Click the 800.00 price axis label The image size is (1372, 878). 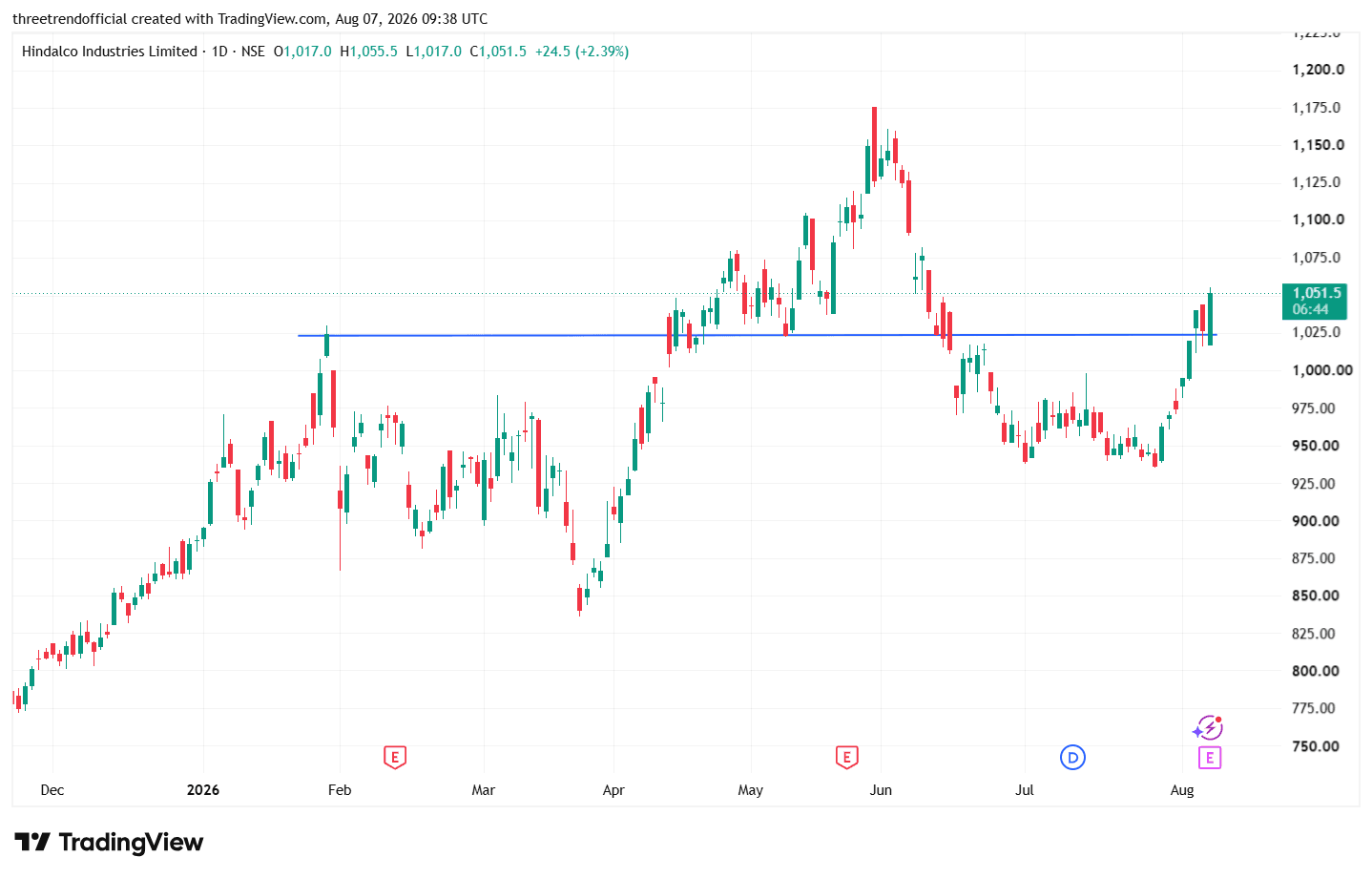pyautogui.click(x=1316, y=671)
